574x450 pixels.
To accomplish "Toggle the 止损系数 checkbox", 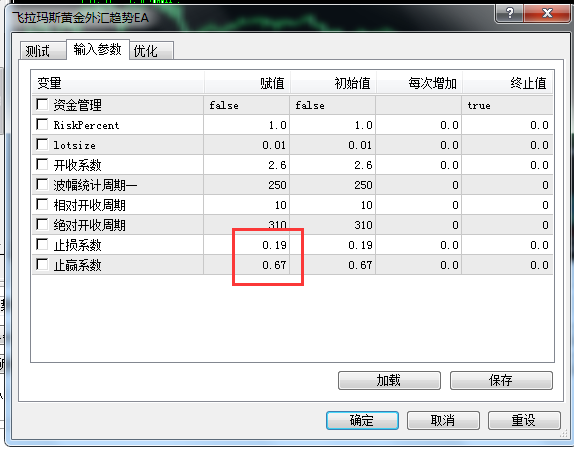I will click(42, 244).
